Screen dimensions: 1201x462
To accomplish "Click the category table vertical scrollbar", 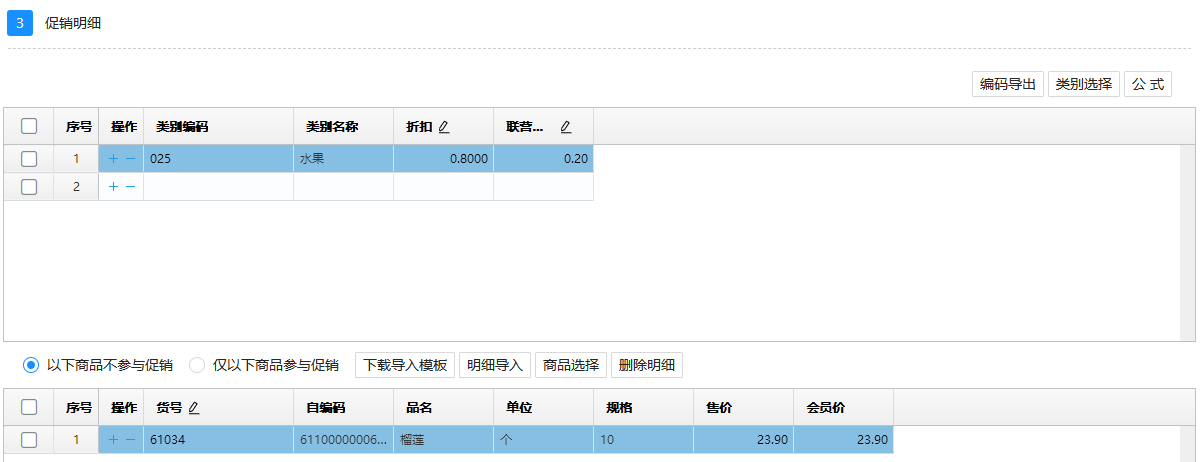I will (1188, 243).
